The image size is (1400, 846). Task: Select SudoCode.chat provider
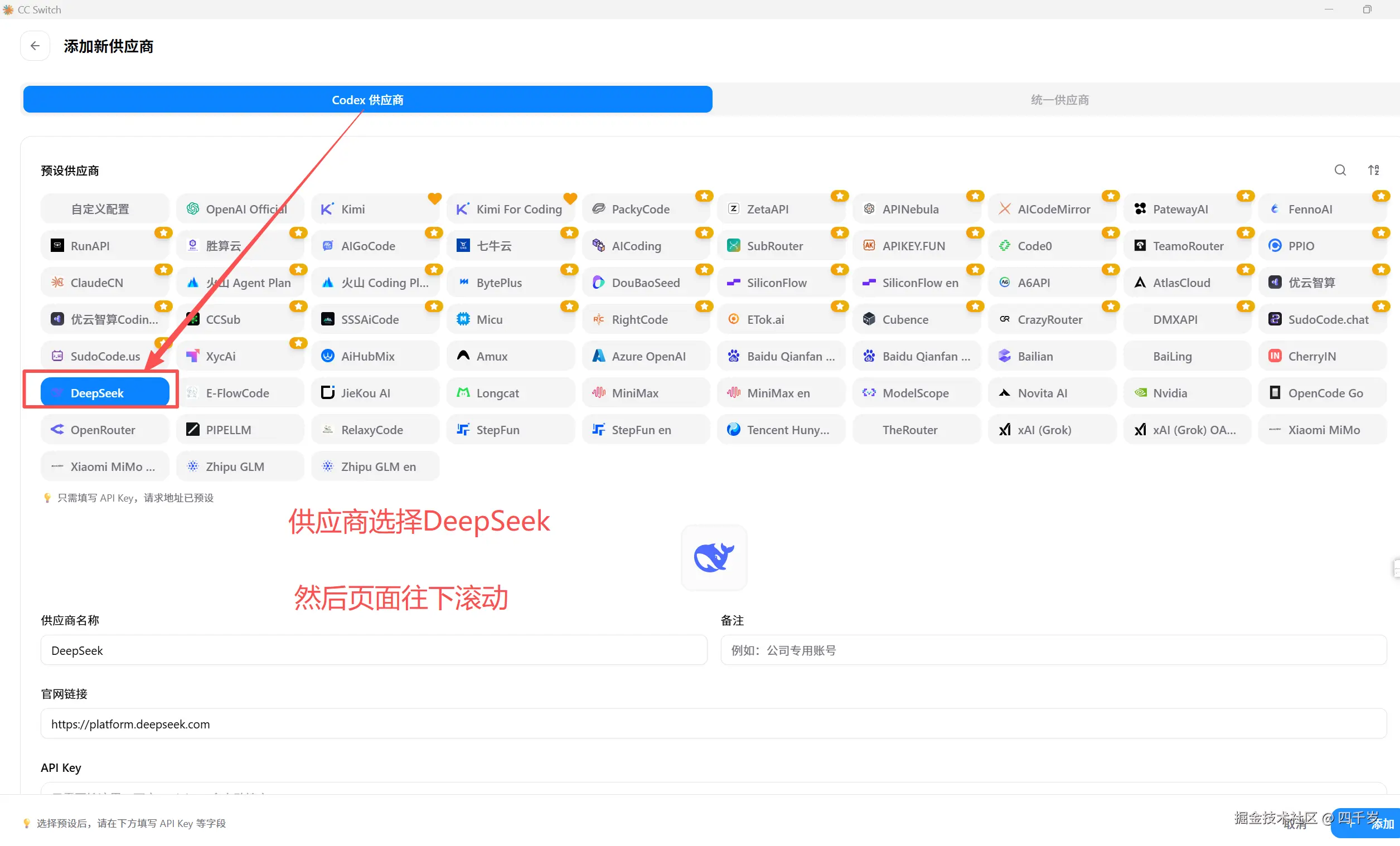[x=1322, y=320]
